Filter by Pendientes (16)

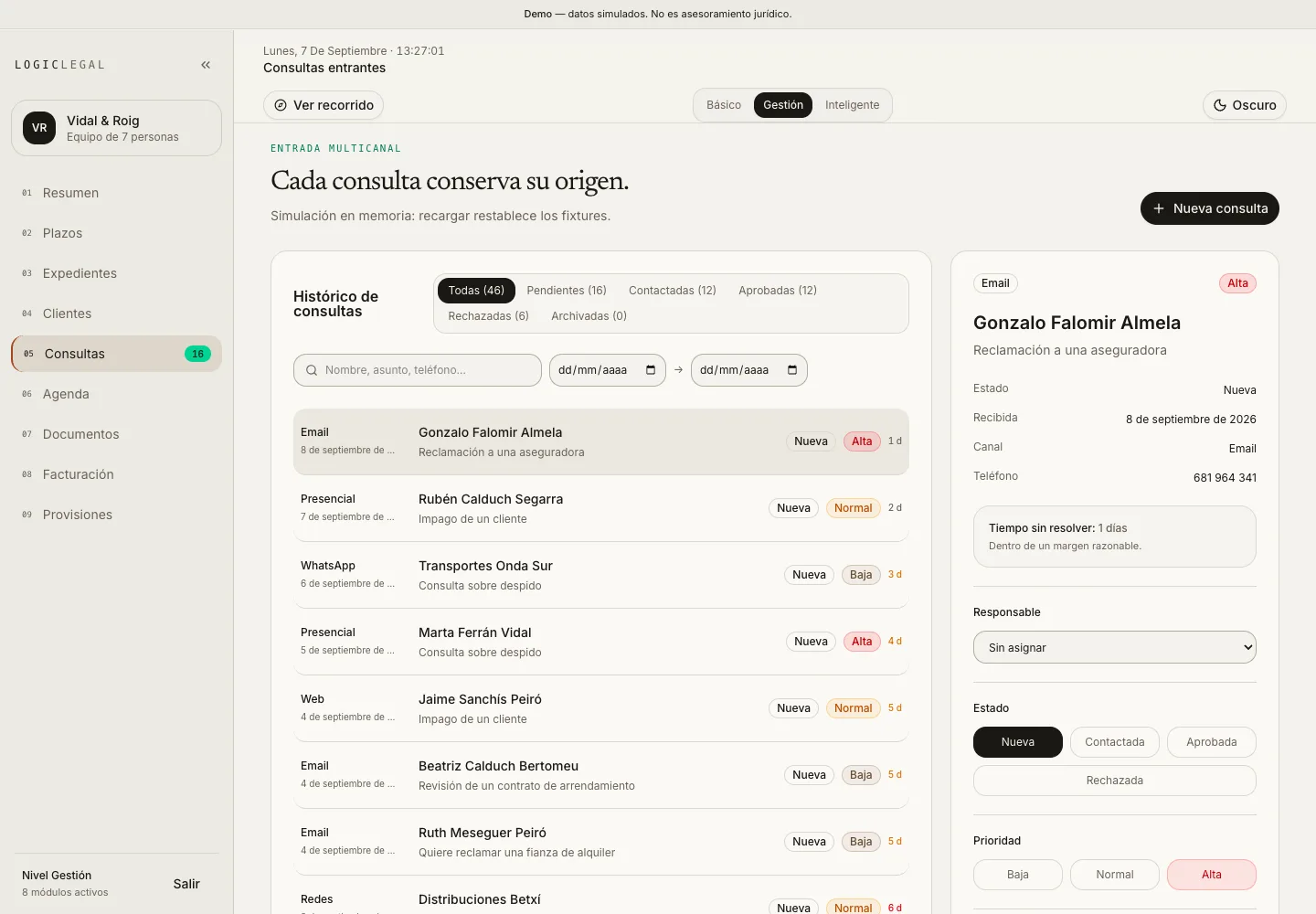pos(567,291)
